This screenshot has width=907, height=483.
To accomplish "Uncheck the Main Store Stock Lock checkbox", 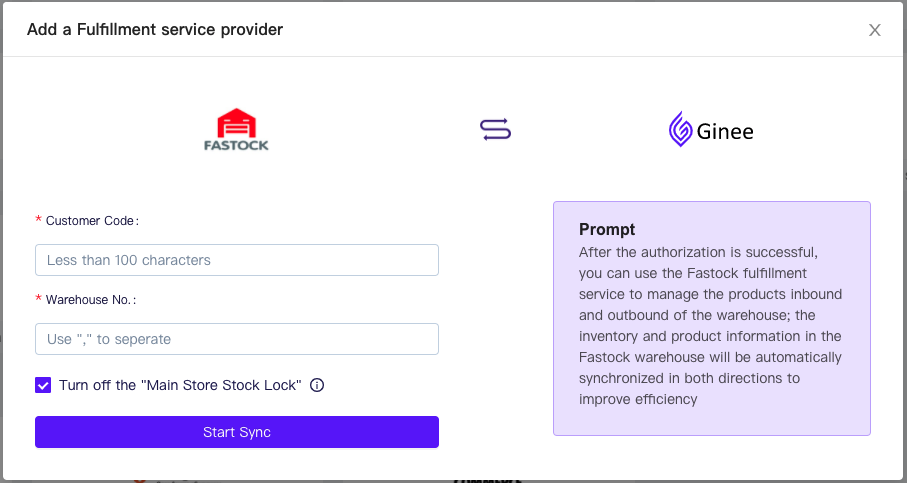I will pyautogui.click(x=43, y=385).
